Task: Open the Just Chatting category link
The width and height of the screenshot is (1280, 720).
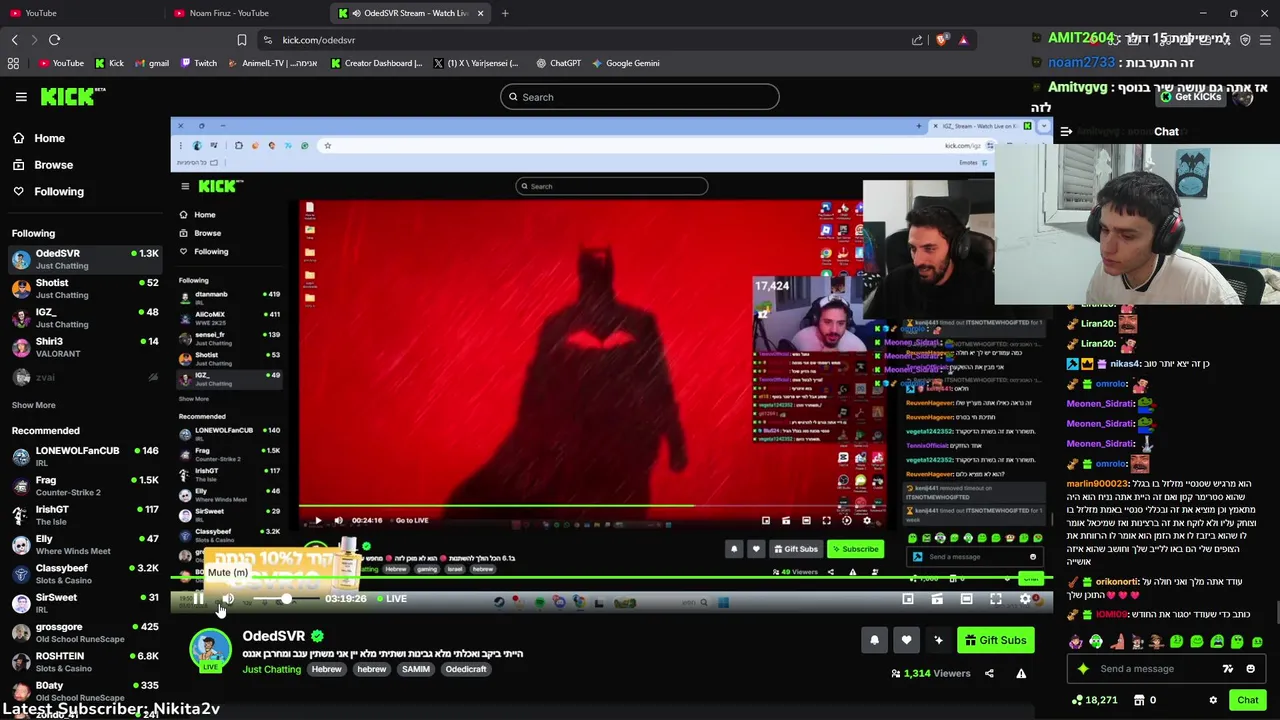Action: point(271,669)
